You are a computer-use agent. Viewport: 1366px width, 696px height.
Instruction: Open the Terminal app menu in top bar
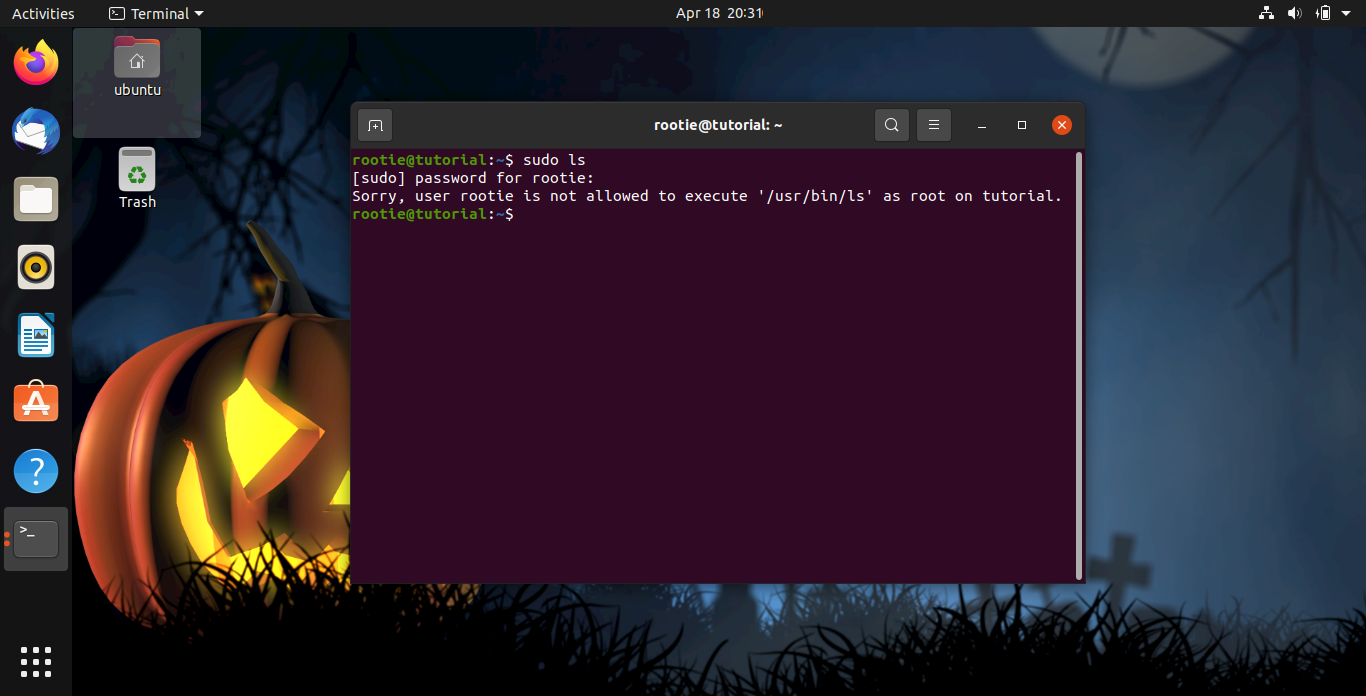coord(155,13)
